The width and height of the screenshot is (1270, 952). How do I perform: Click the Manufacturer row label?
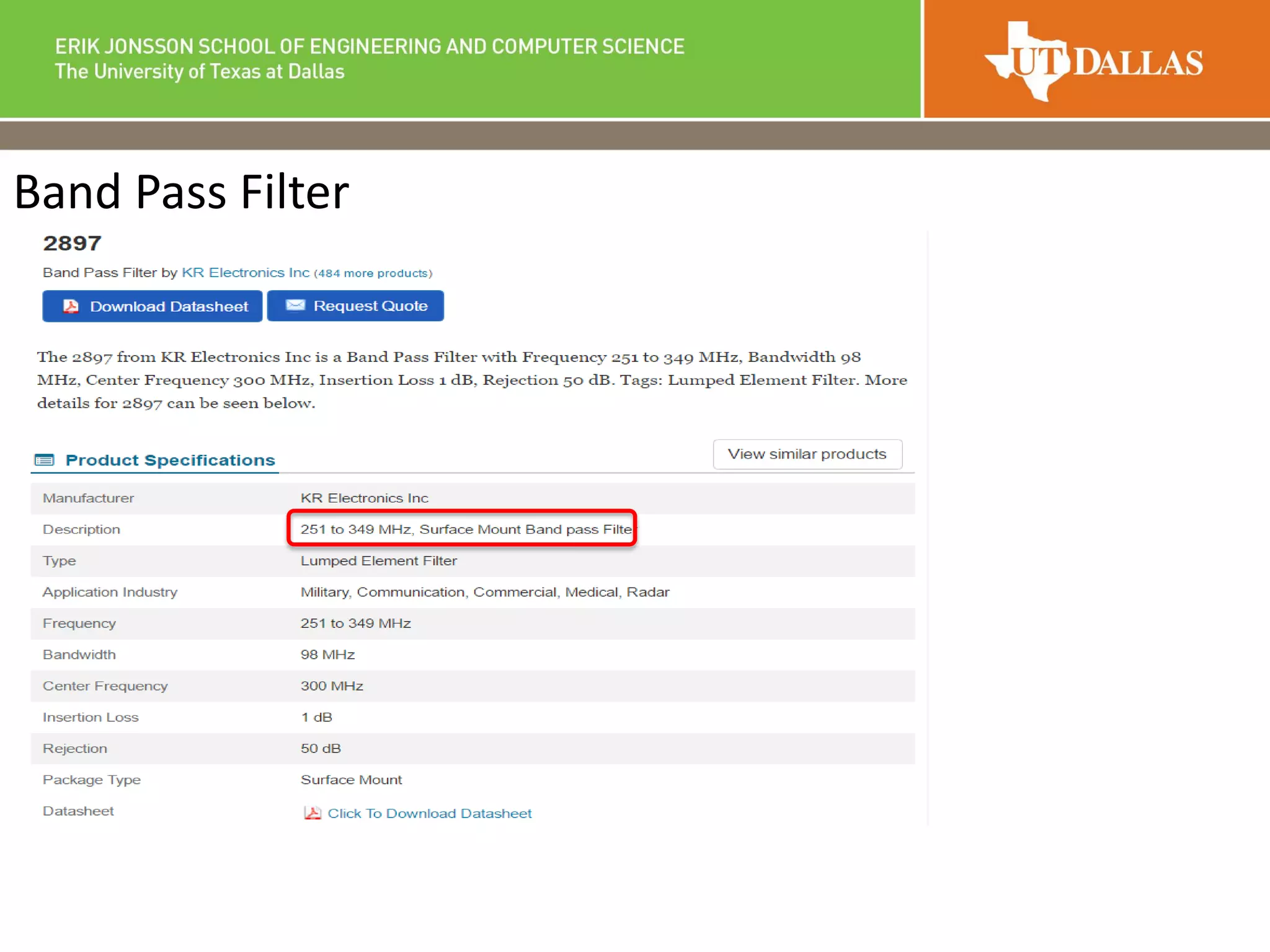[x=88, y=498]
